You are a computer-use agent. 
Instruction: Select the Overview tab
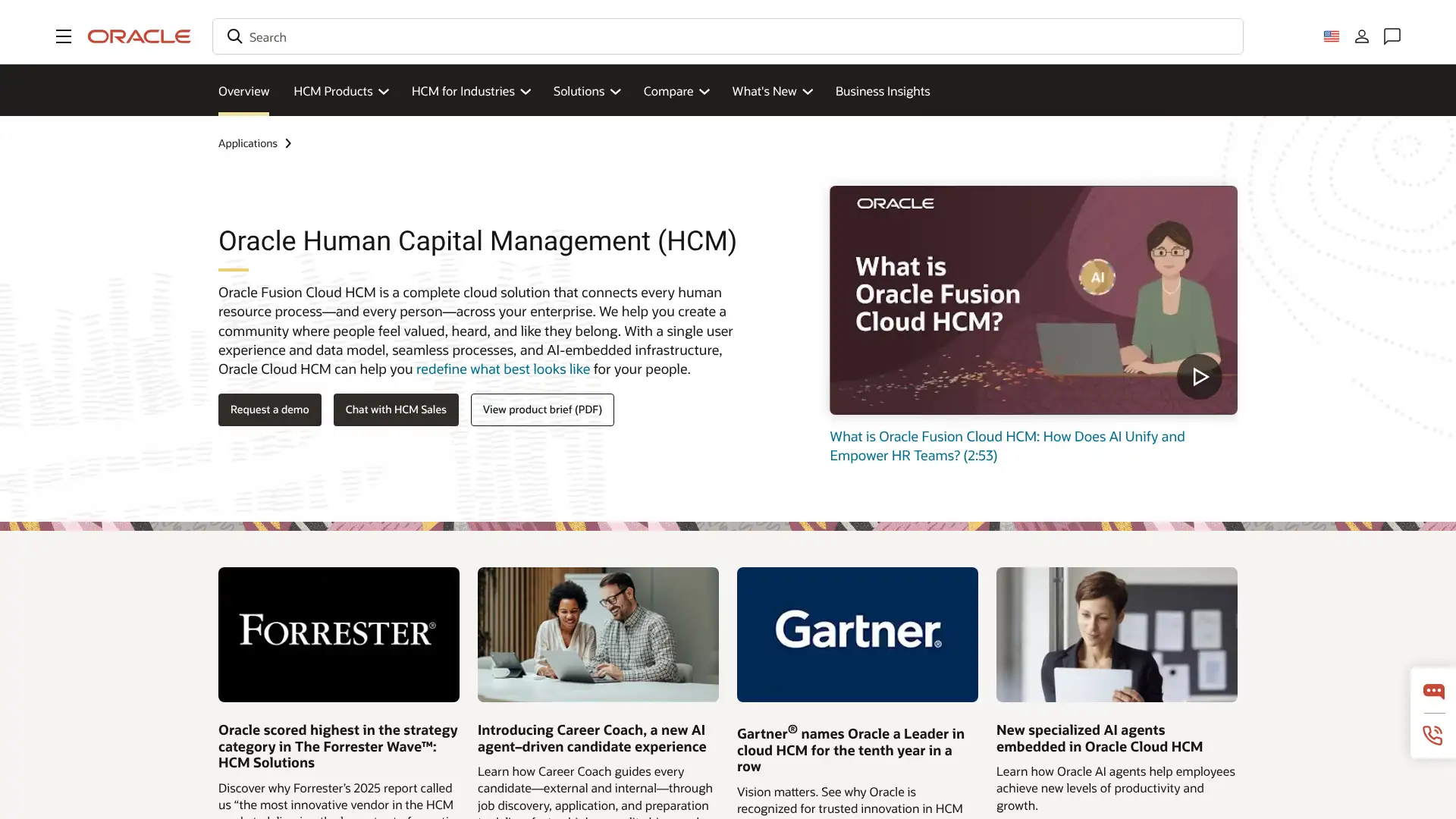point(243,91)
